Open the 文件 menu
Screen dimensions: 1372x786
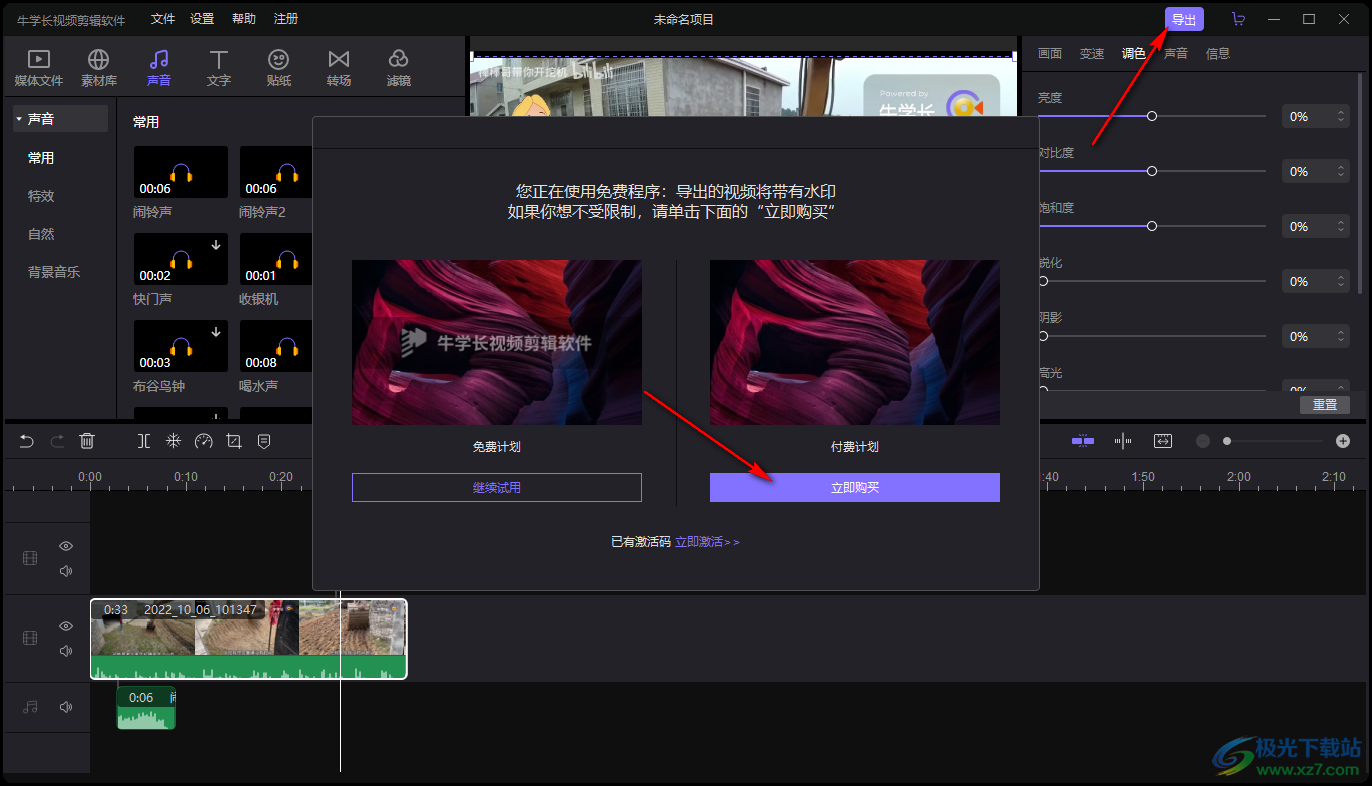pyautogui.click(x=163, y=19)
